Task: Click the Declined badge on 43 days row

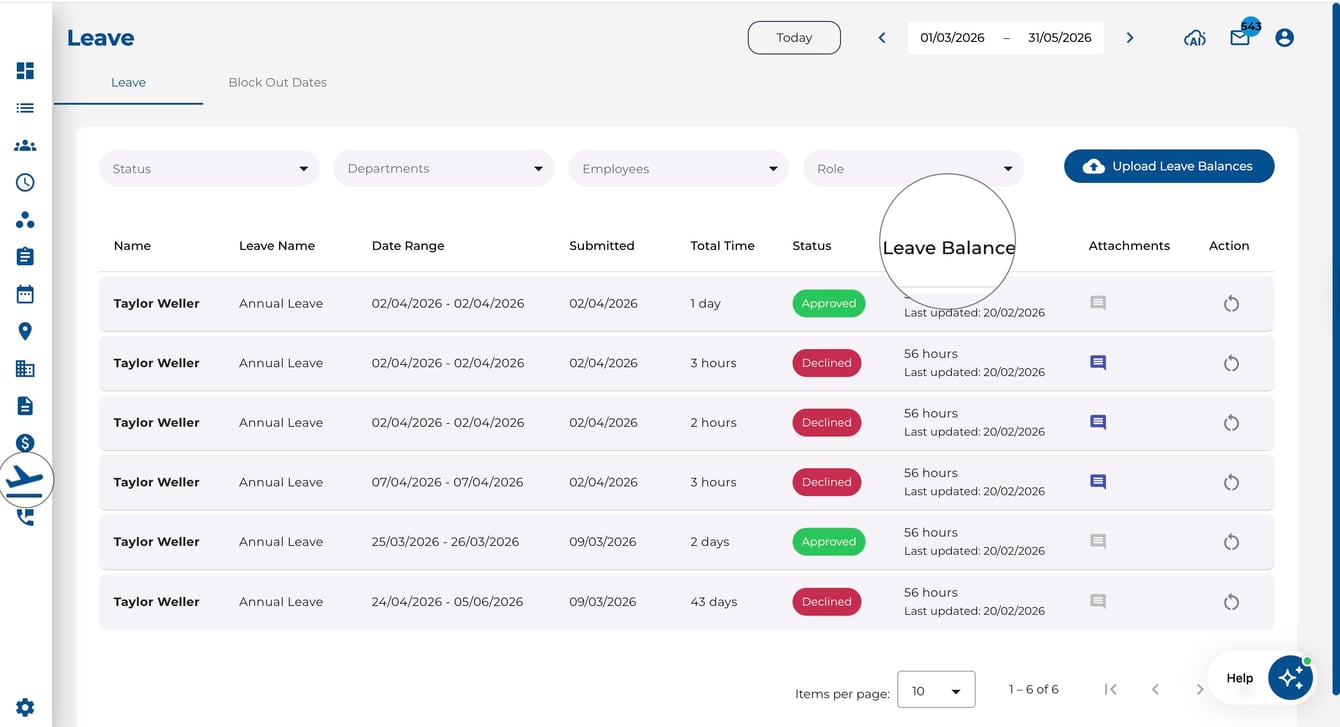Action: [x=826, y=602]
